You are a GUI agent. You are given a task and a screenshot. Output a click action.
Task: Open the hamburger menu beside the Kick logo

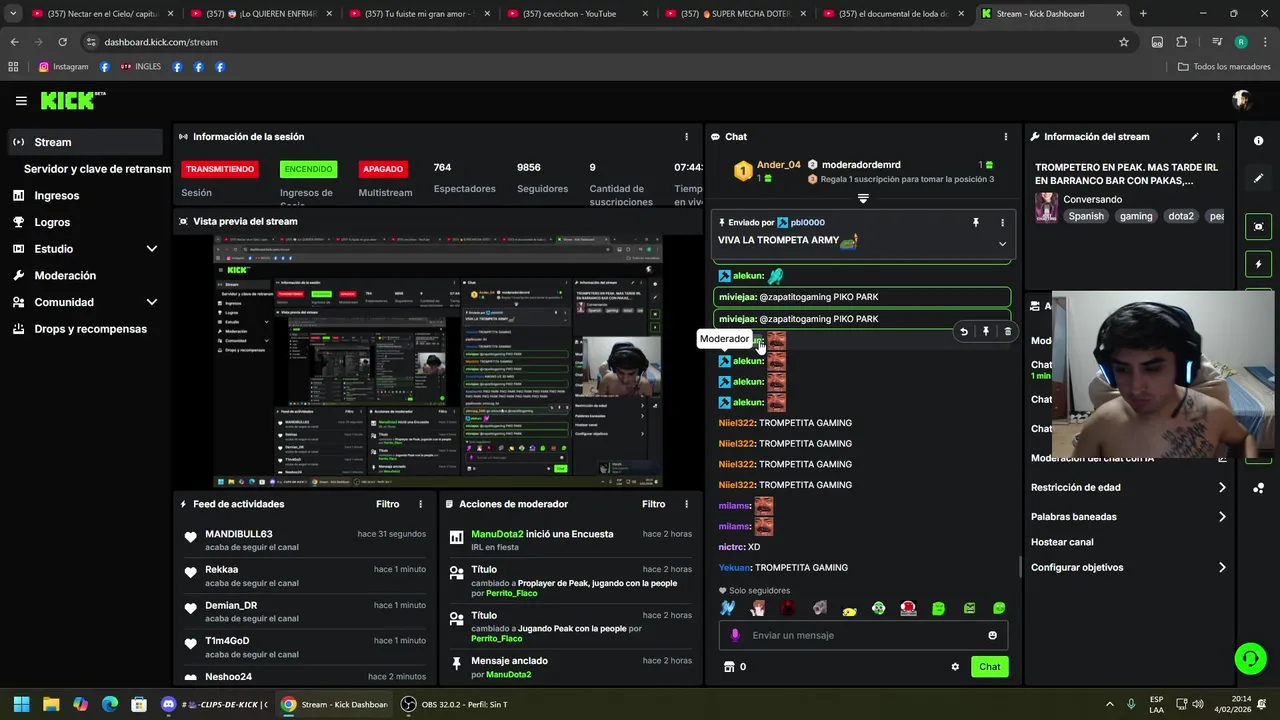[21, 101]
